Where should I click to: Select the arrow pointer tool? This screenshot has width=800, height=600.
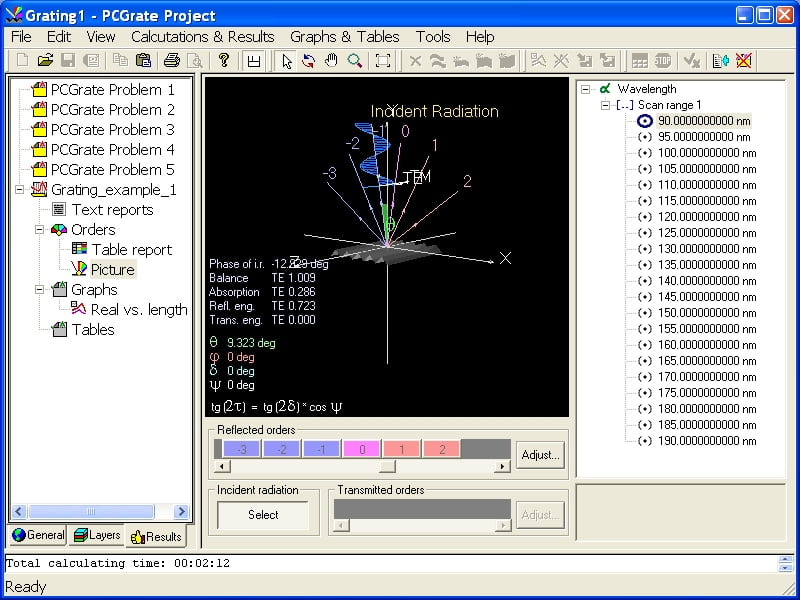click(287, 61)
